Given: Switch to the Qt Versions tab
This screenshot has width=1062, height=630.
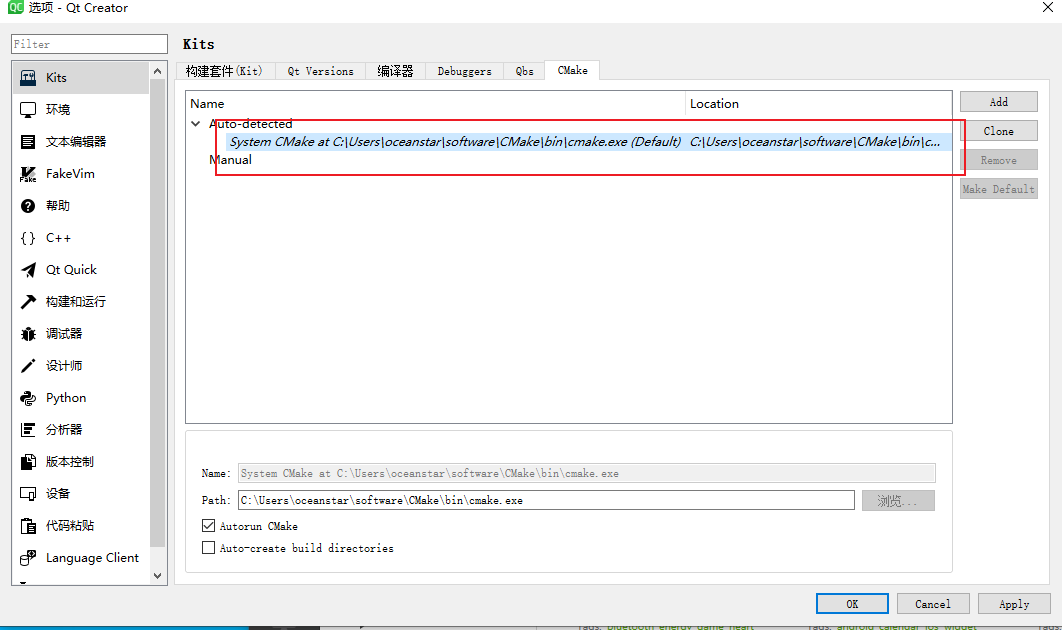Looking at the screenshot, I should click(320, 71).
